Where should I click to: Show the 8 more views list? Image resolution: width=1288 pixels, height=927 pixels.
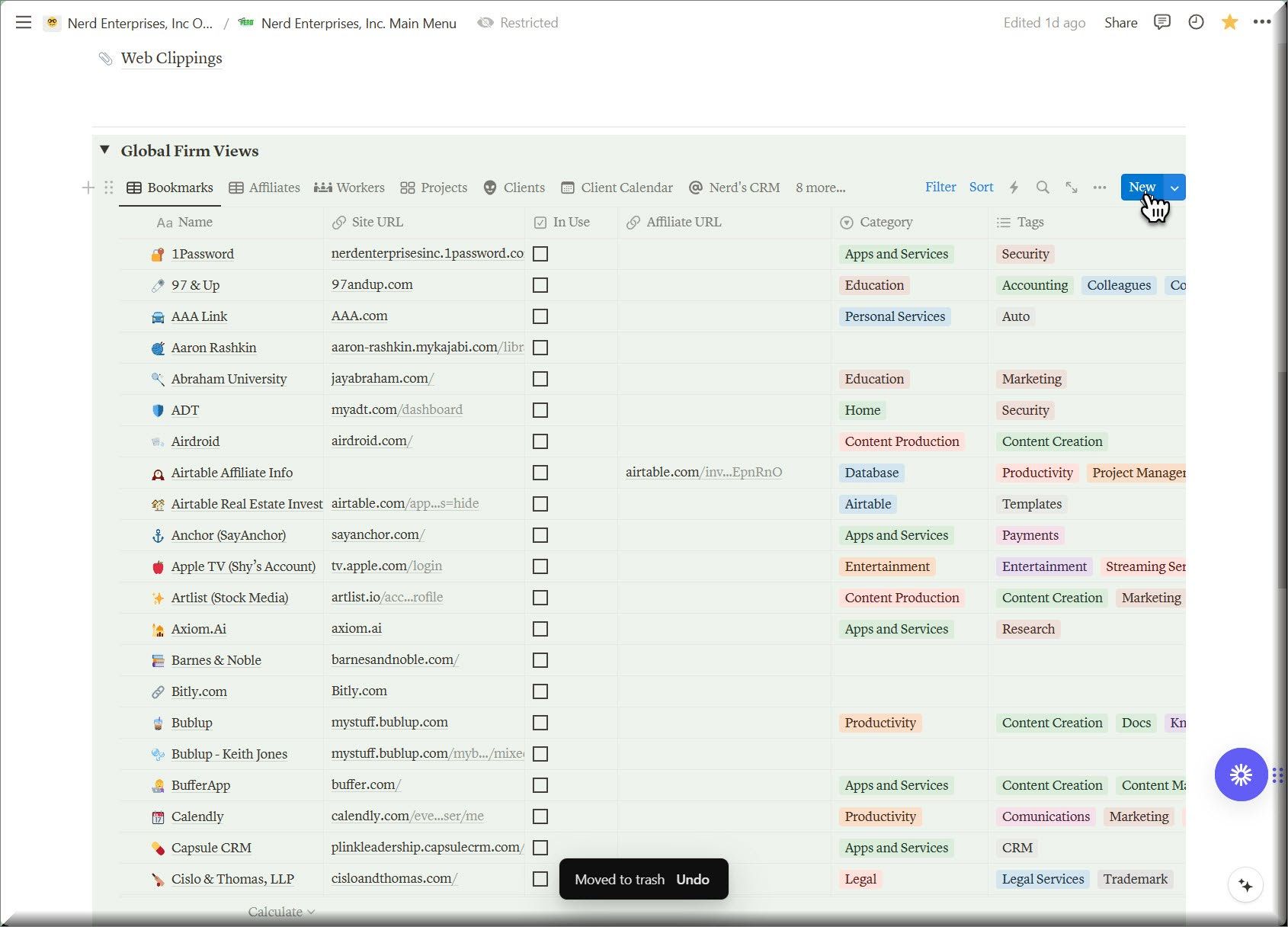pos(821,188)
